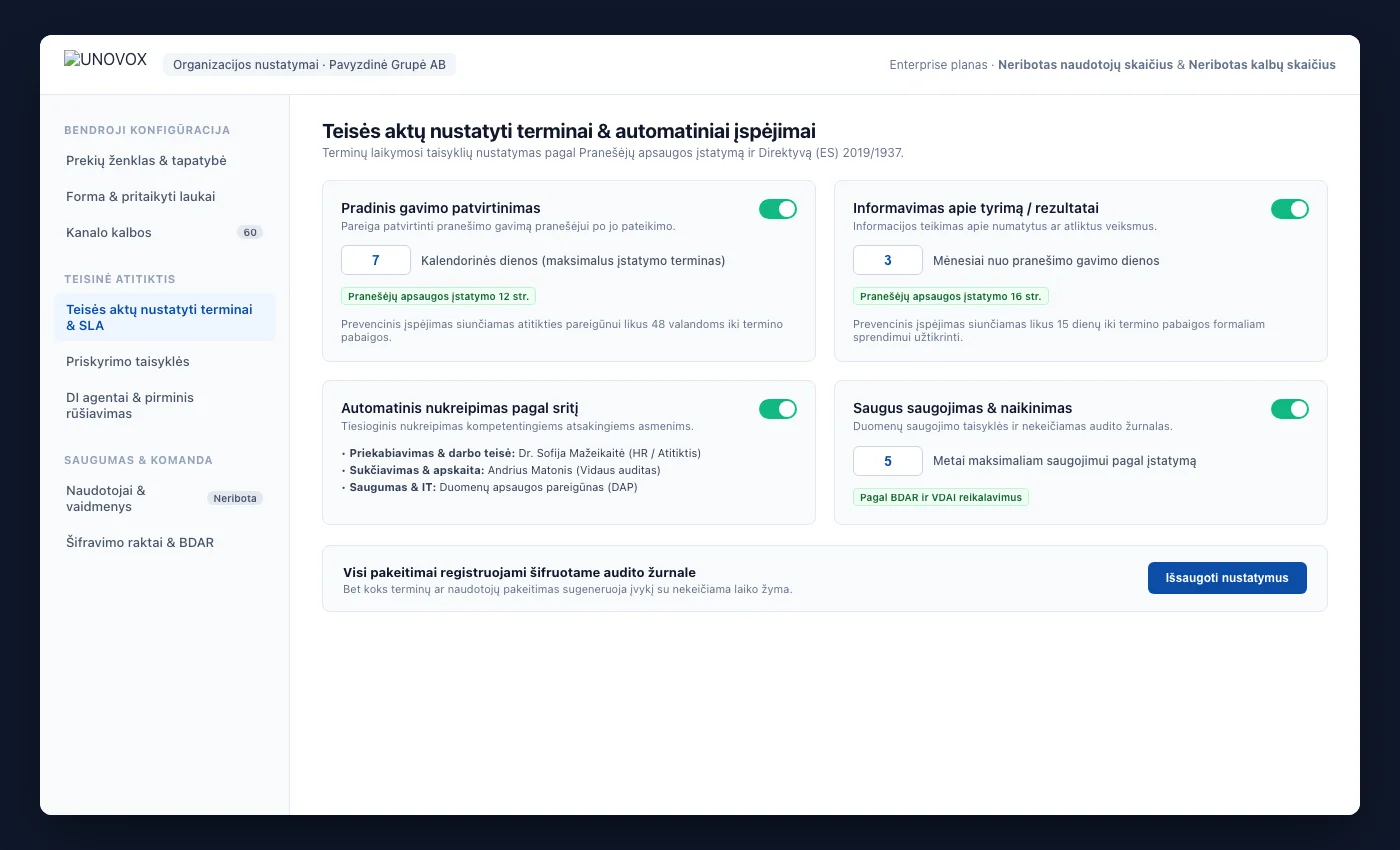Toggle Automatinis nukreipimas pagal sritį switch
The image size is (1400, 850).
click(x=778, y=409)
